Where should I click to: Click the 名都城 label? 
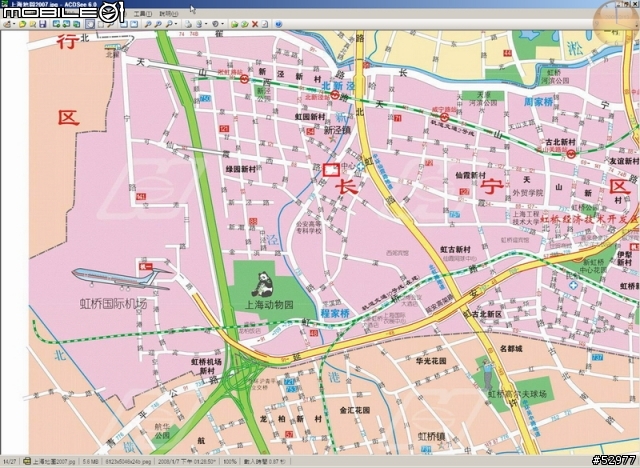pyautogui.click(x=511, y=348)
